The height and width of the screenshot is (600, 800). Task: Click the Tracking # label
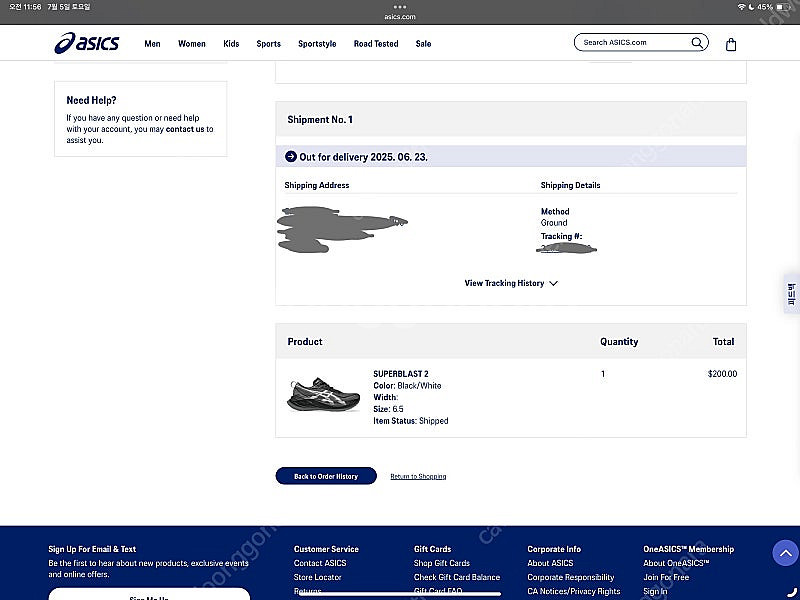point(562,236)
